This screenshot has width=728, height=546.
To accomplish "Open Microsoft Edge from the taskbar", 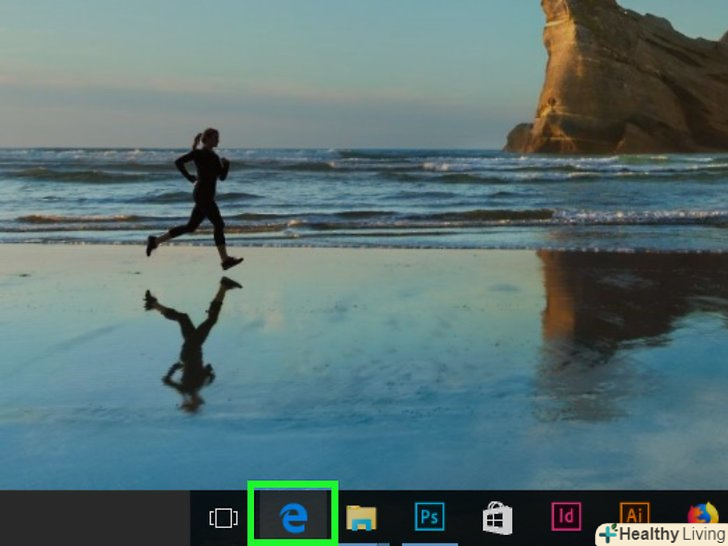I will [x=295, y=517].
